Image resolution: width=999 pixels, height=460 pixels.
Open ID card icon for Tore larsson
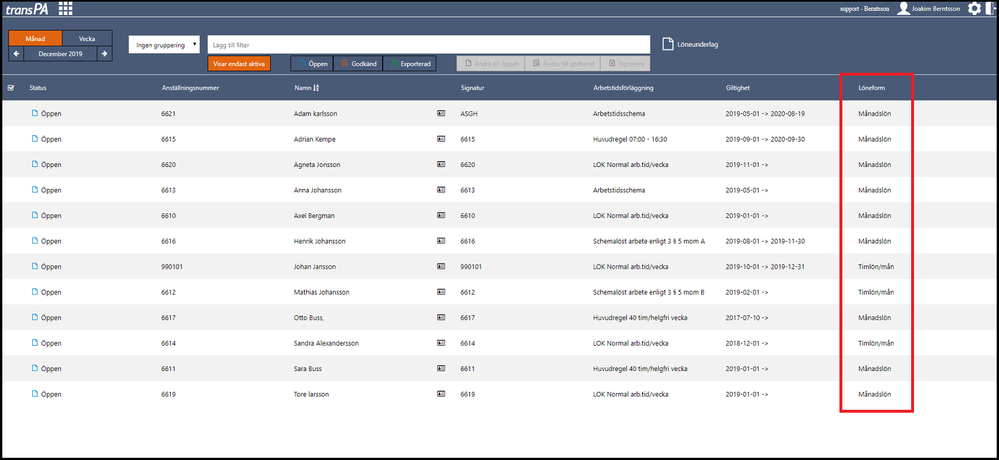tap(441, 394)
